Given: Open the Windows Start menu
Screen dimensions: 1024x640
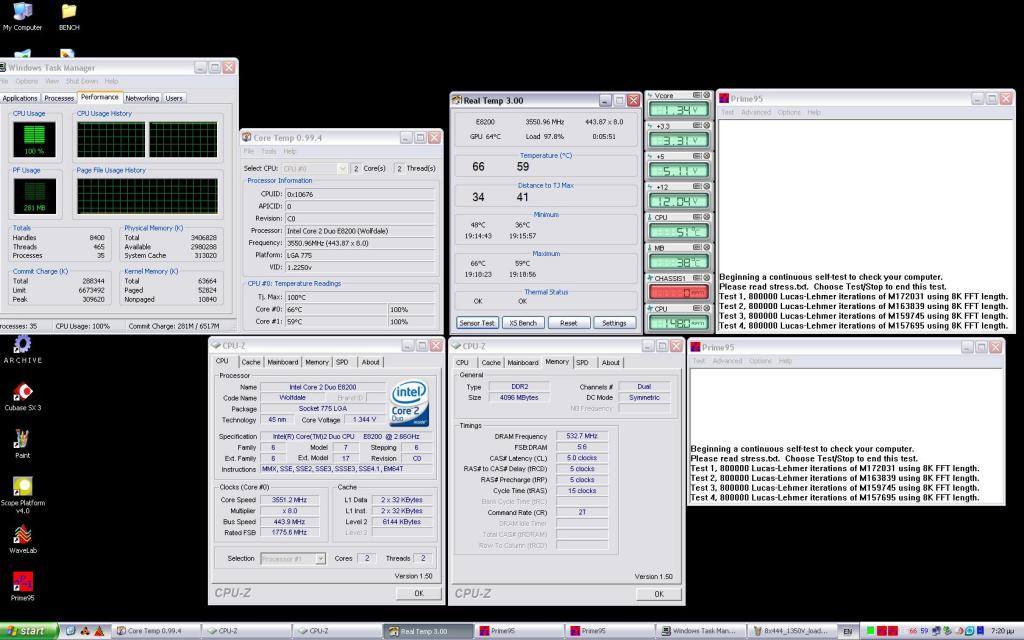Looking at the screenshot, I should pyautogui.click(x=29, y=631).
